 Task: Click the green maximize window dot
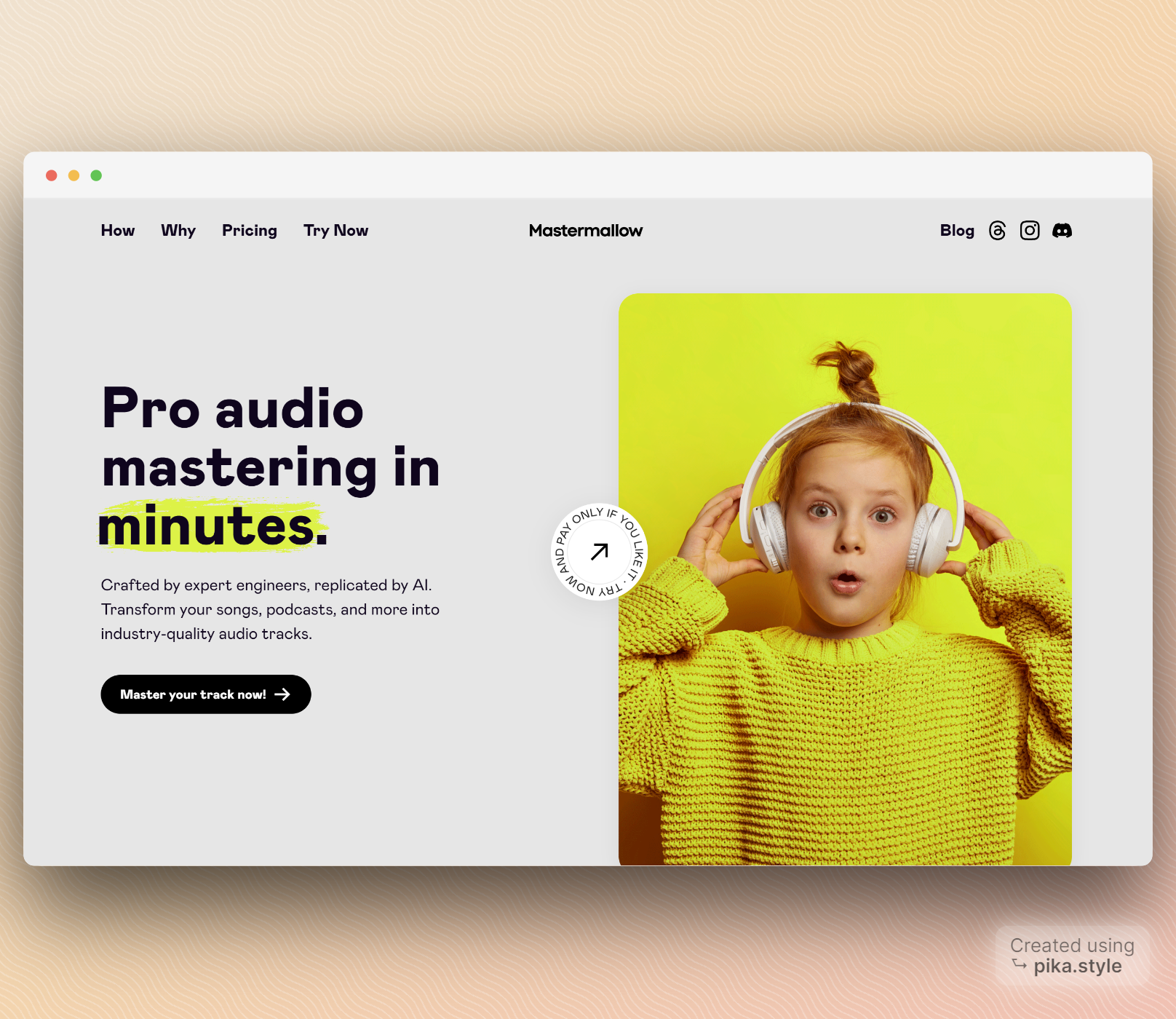click(96, 175)
